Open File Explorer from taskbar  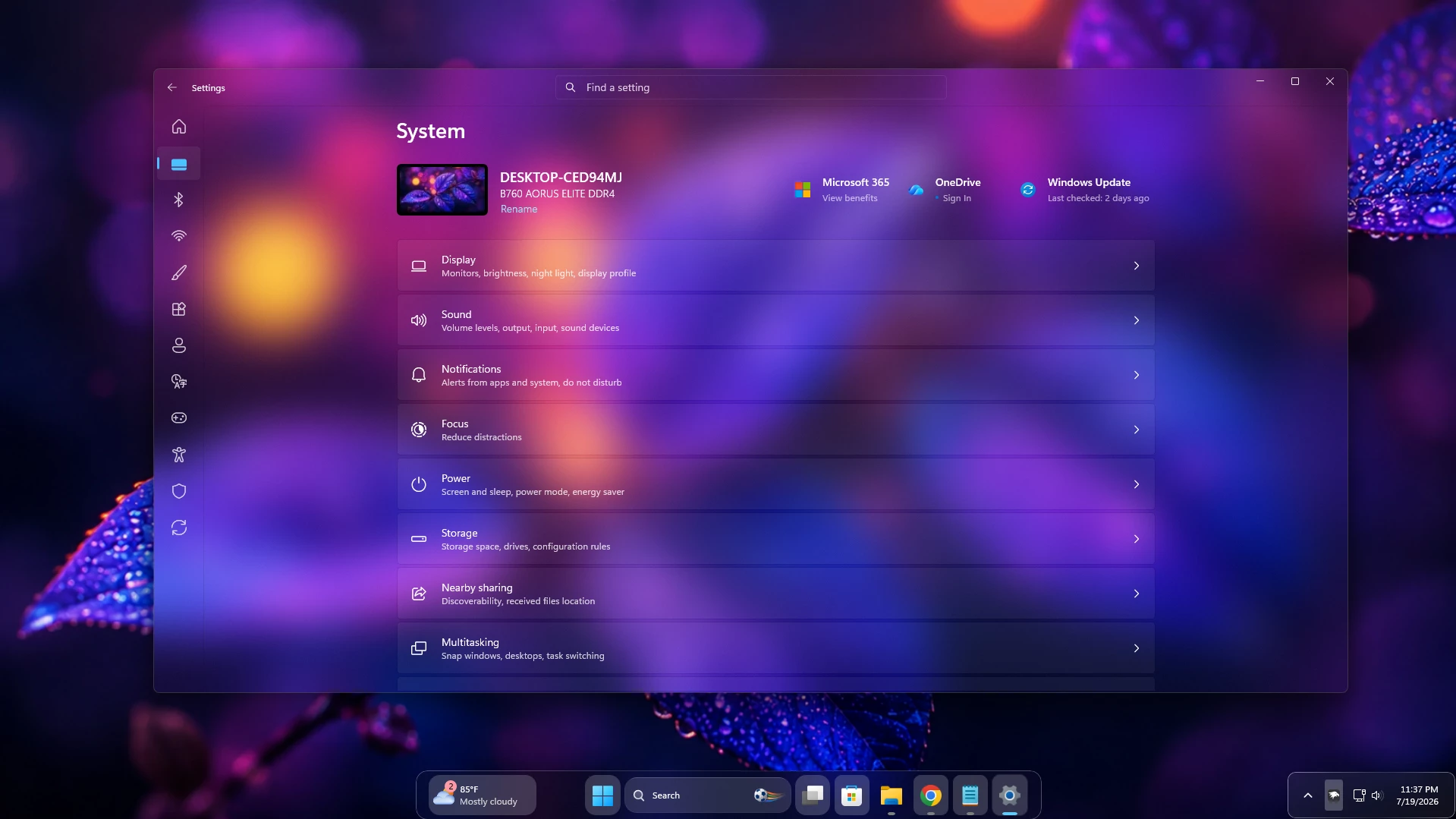(x=892, y=795)
